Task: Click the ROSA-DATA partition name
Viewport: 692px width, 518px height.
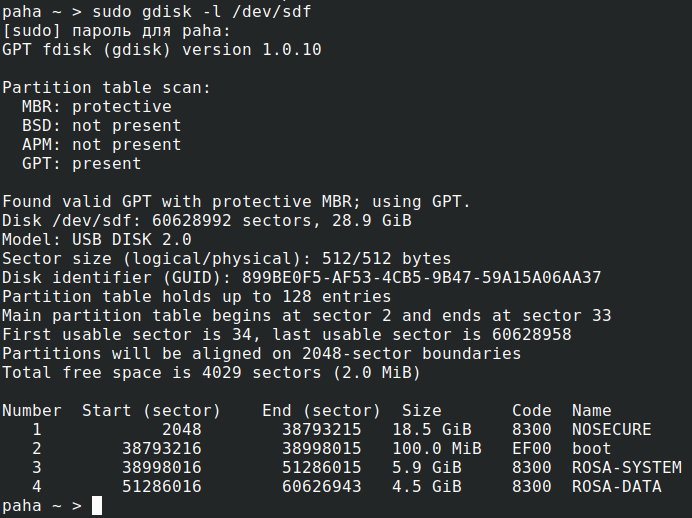Action: 616,486
